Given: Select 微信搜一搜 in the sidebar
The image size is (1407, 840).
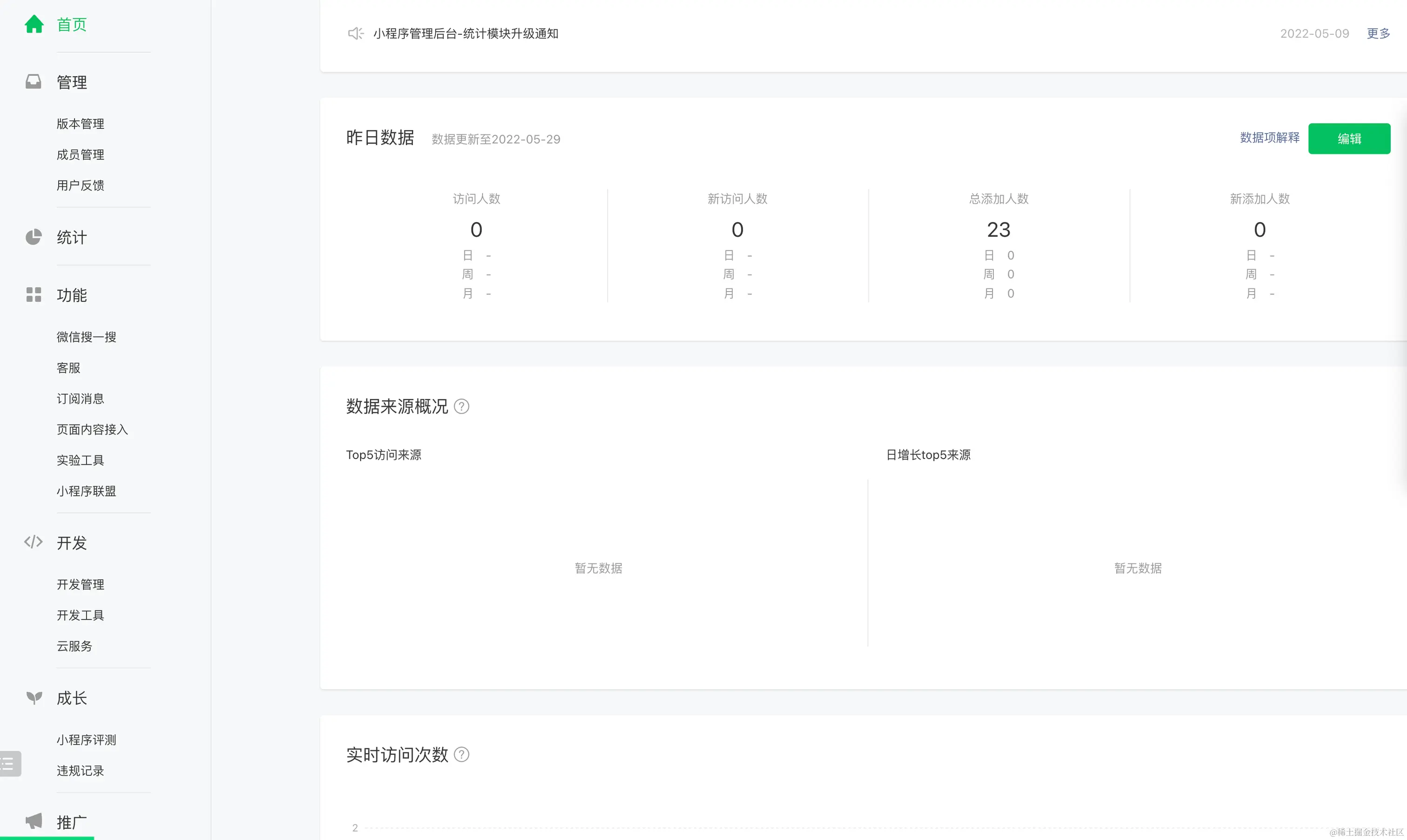Looking at the screenshot, I should [x=86, y=337].
